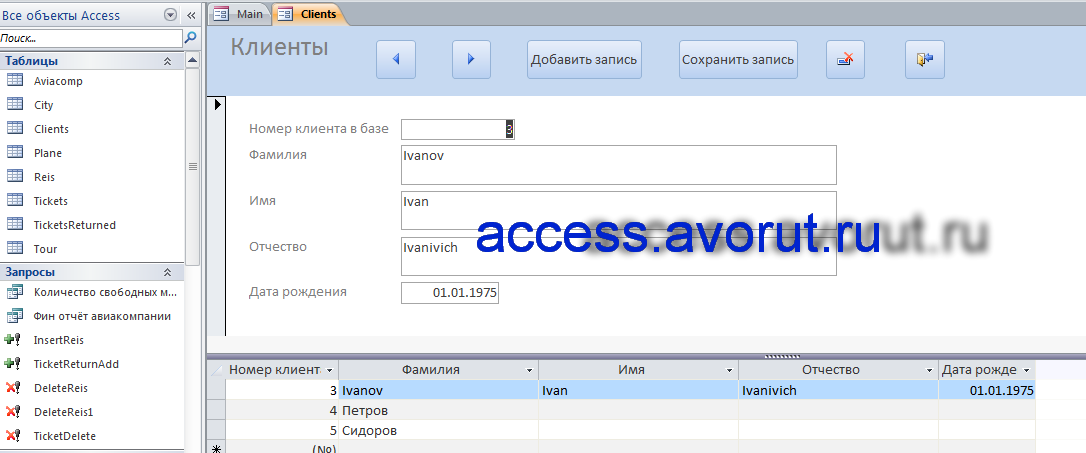Image resolution: width=1086 pixels, height=453 pixels.
Task: Click the new record asterisk row selector
Action: (x=216, y=447)
